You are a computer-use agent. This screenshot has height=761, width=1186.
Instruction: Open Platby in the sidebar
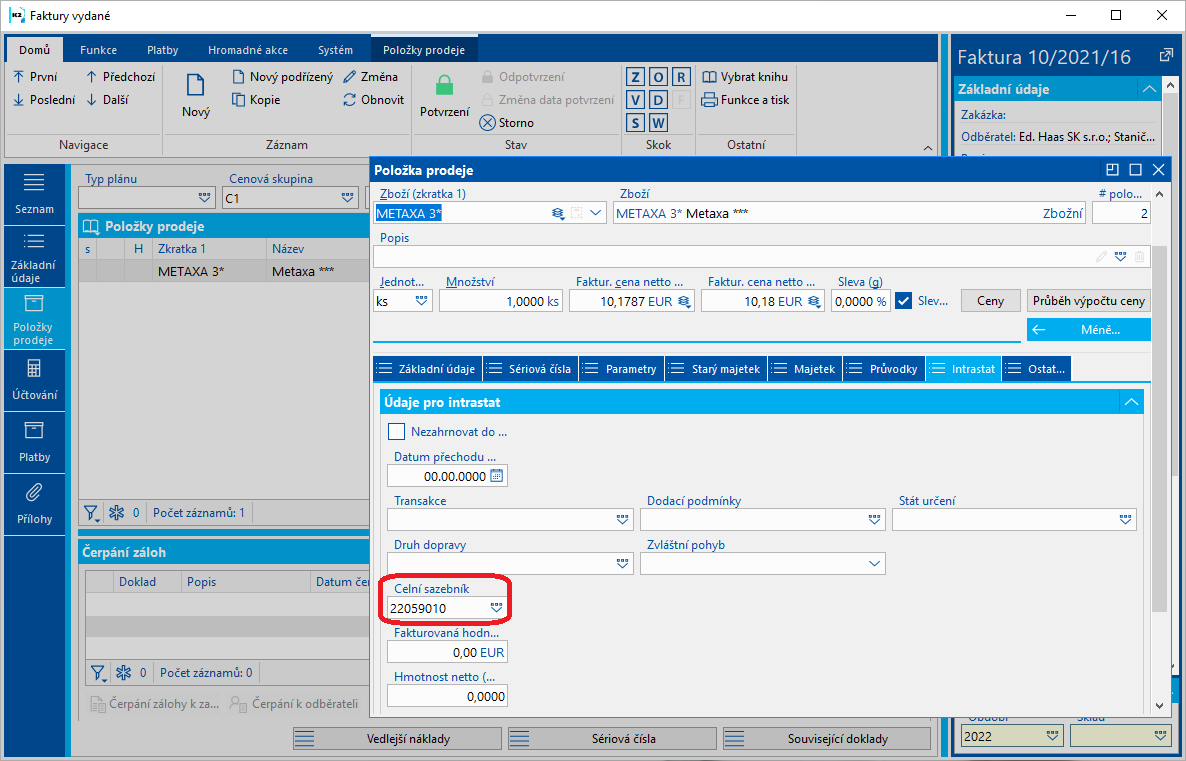(34, 442)
